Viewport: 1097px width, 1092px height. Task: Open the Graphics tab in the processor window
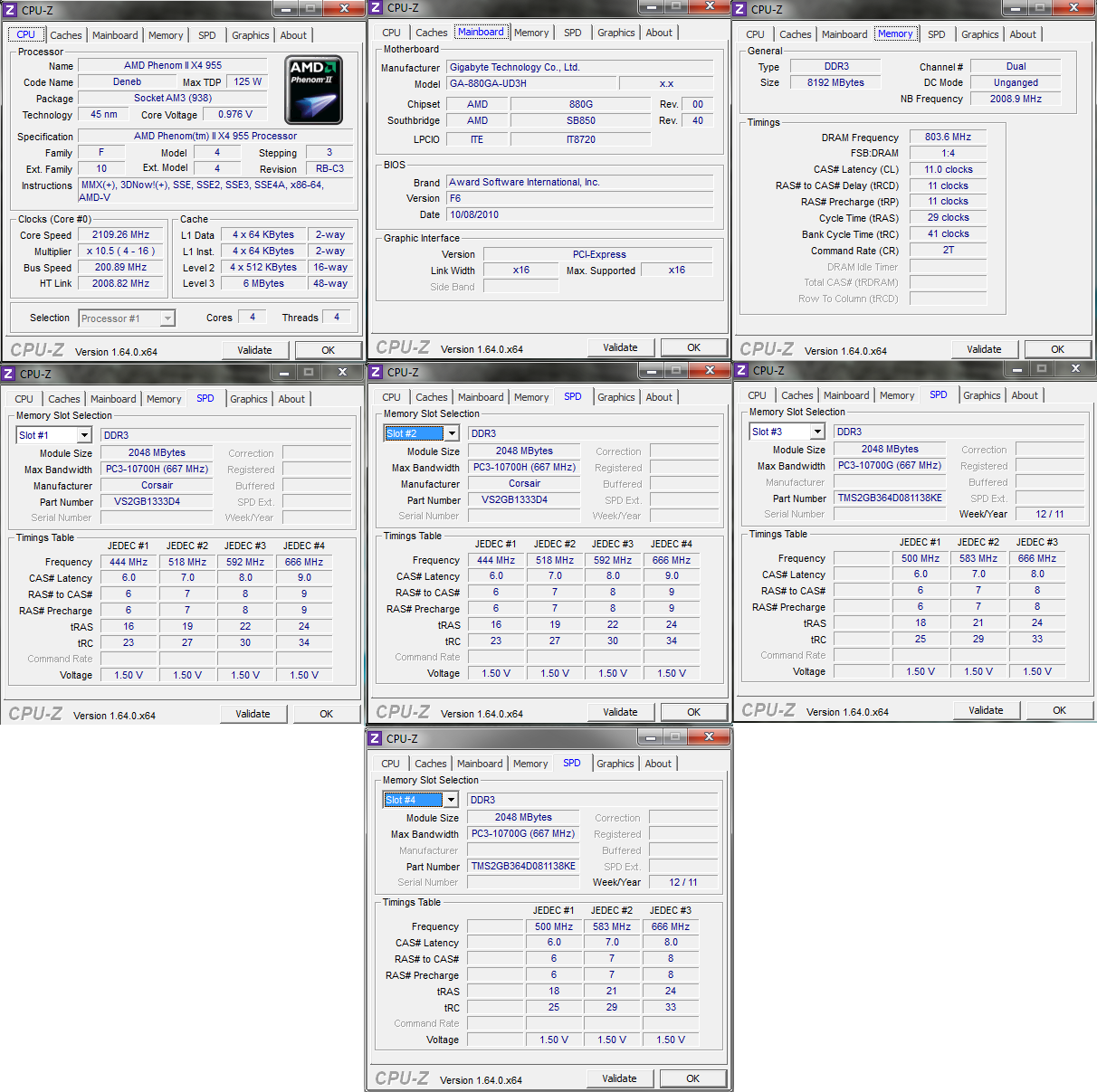[251, 35]
